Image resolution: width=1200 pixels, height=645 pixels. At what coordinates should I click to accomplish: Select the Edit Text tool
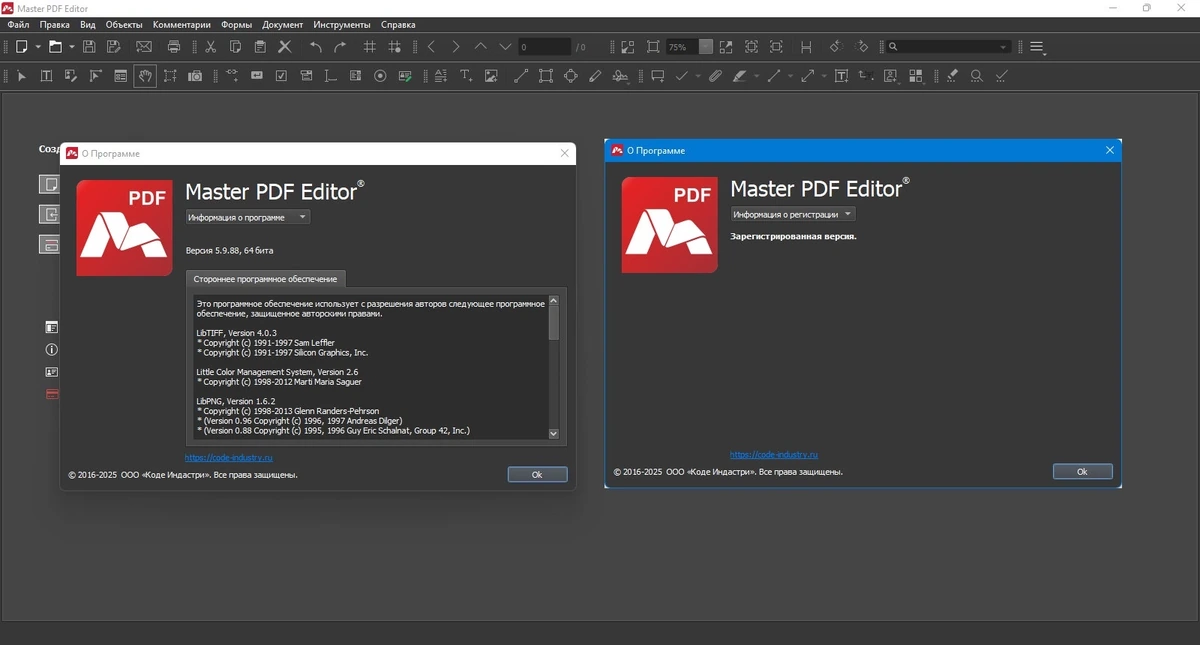(x=46, y=76)
